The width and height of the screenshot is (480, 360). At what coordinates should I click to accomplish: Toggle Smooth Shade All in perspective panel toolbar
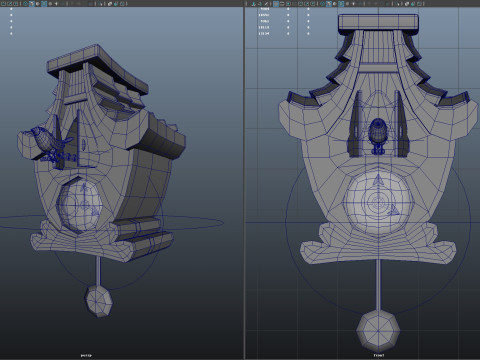(x=32, y=4)
